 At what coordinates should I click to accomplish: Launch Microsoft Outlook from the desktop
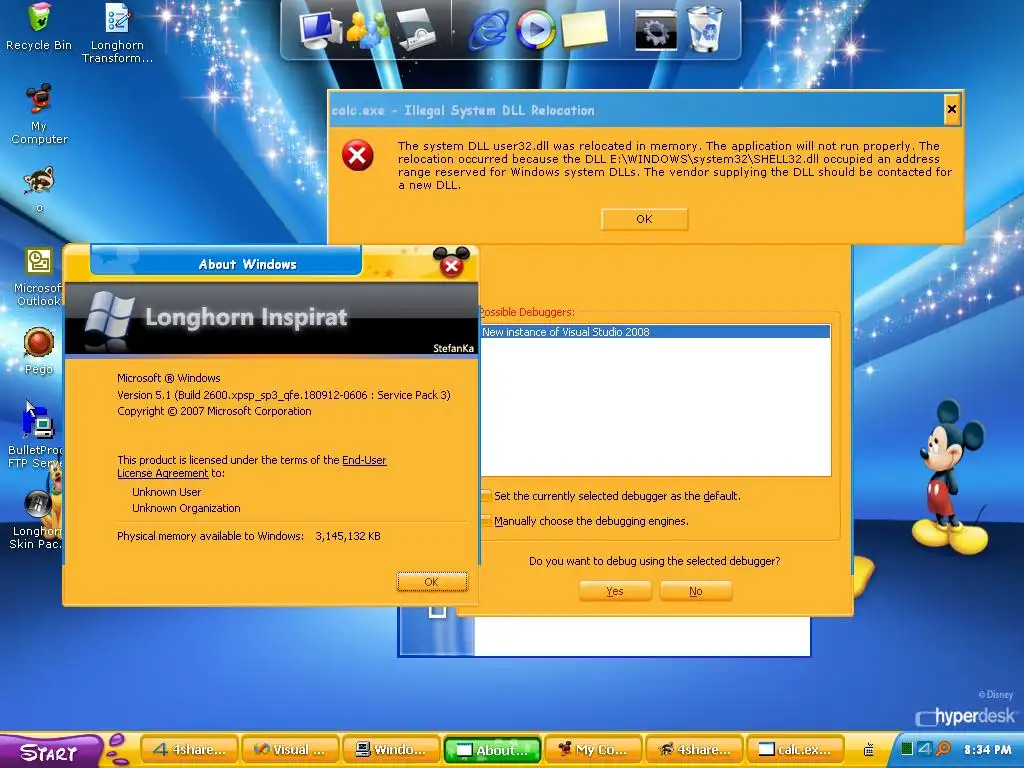click(39, 276)
